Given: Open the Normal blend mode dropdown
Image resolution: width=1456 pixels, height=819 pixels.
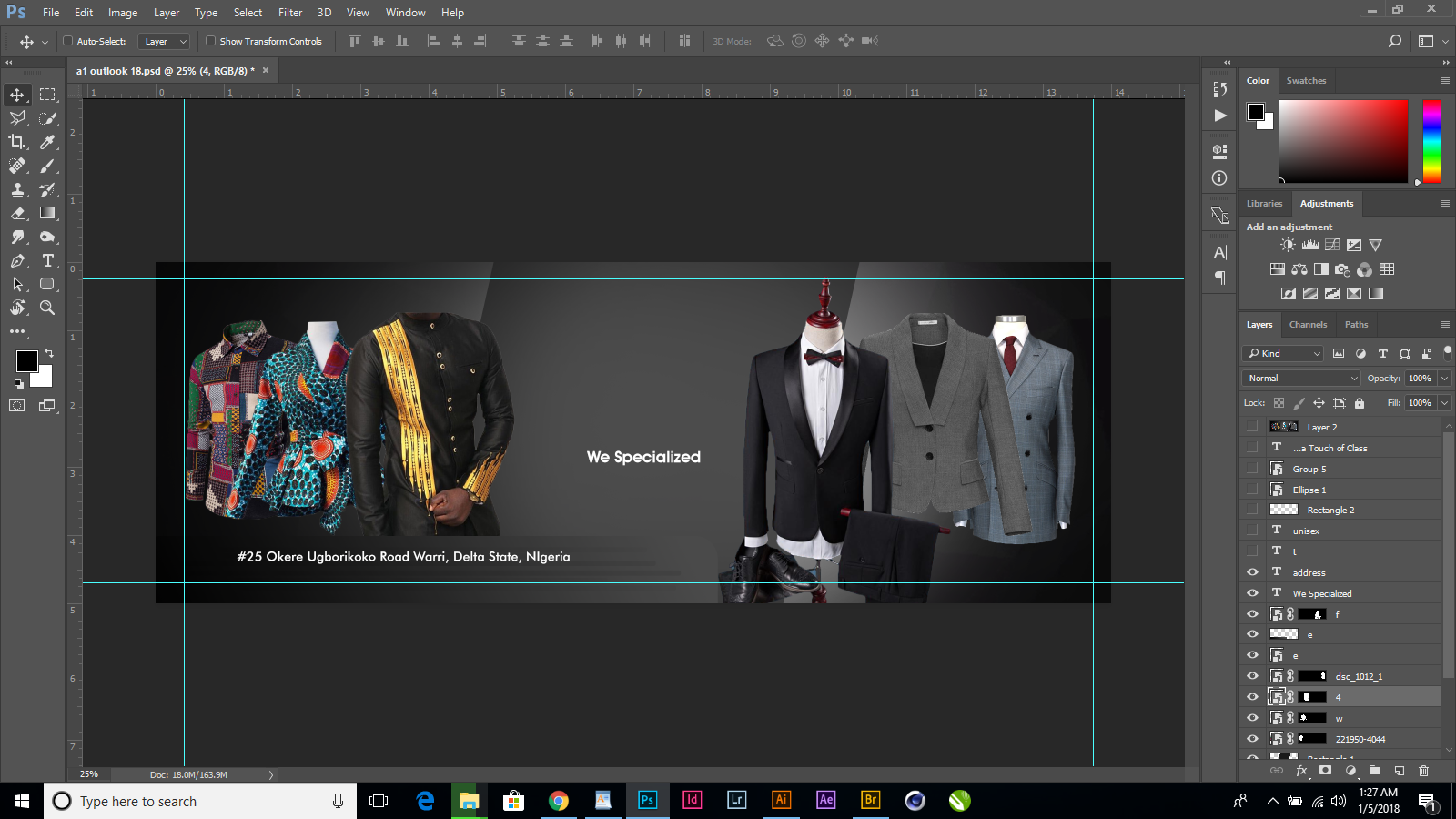Looking at the screenshot, I should tap(1300, 378).
